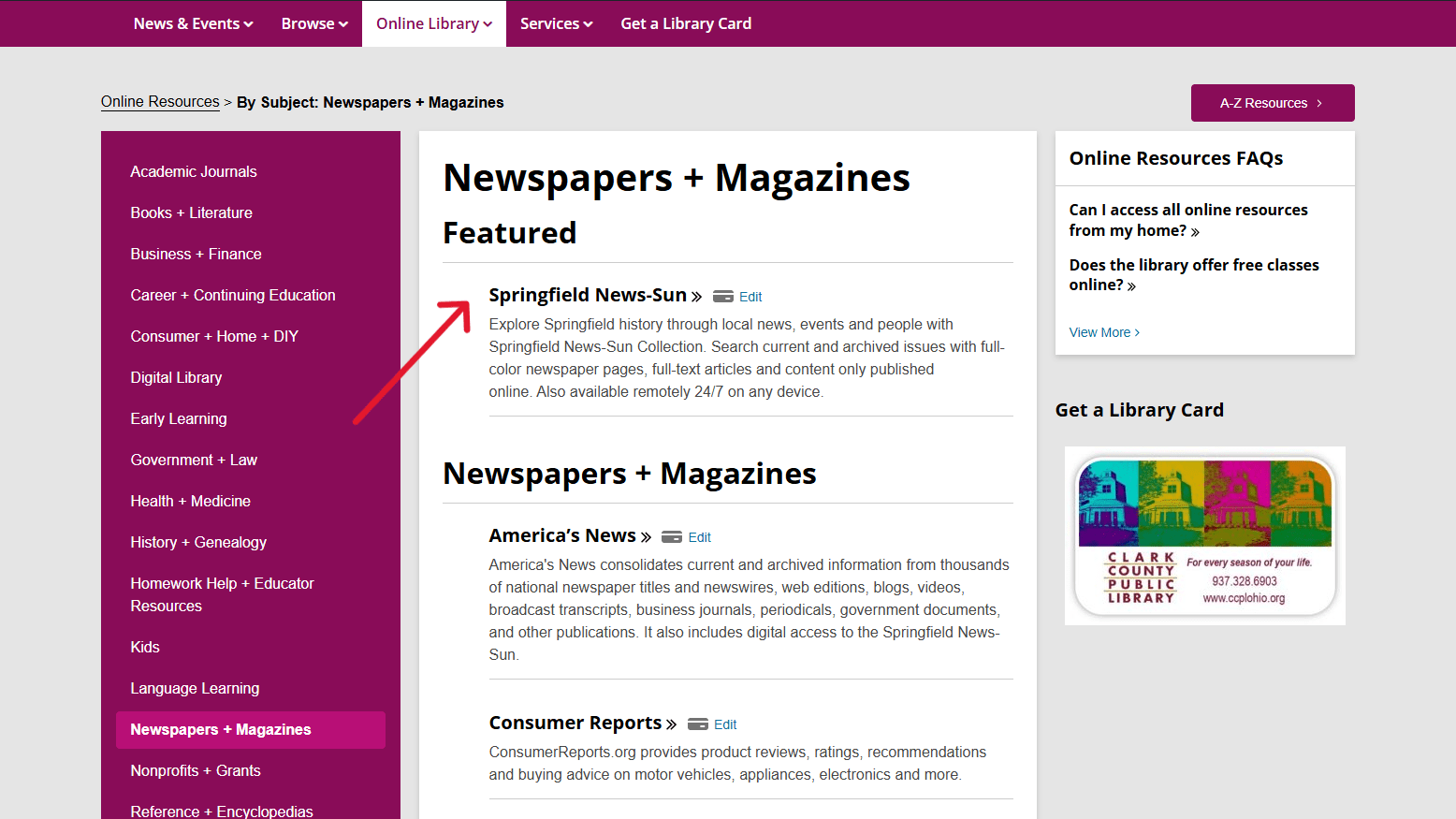Click double-chevron after America's News title

pos(646,537)
